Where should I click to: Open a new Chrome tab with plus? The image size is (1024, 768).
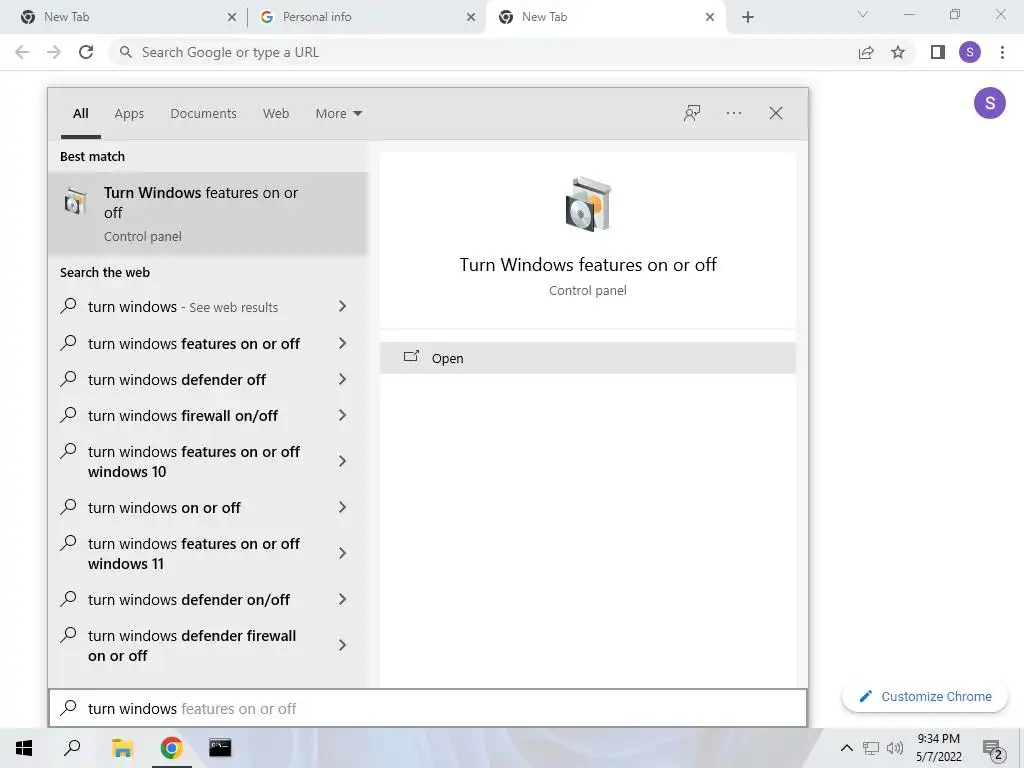(x=748, y=17)
